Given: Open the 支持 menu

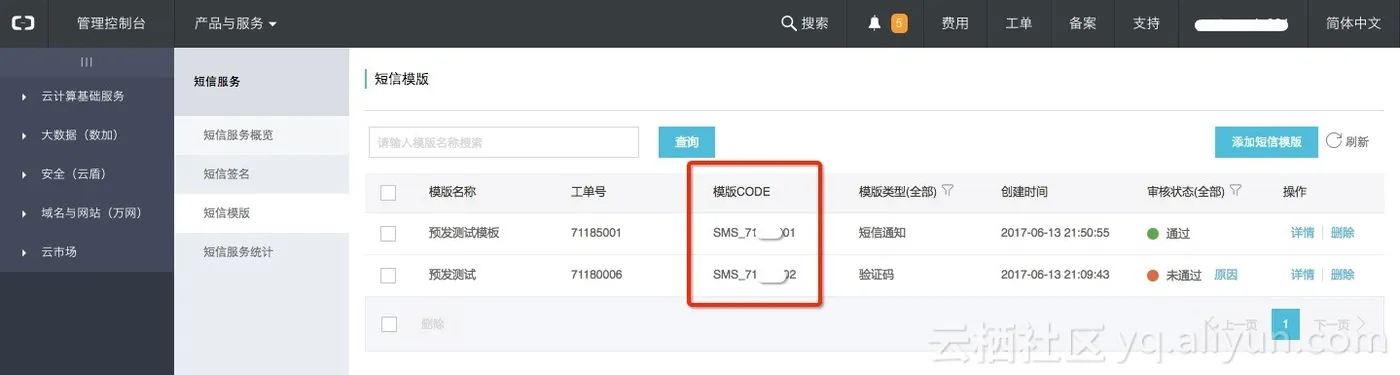Looking at the screenshot, I should pyautogui.click(x=1146, y=23).
